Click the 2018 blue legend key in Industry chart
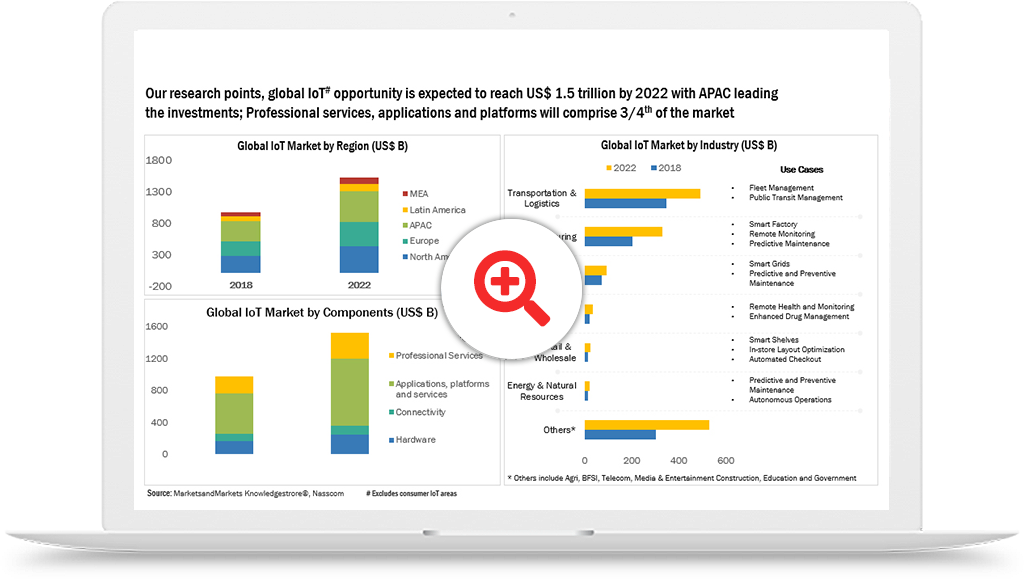The image size is (1024, 579). 655,168
